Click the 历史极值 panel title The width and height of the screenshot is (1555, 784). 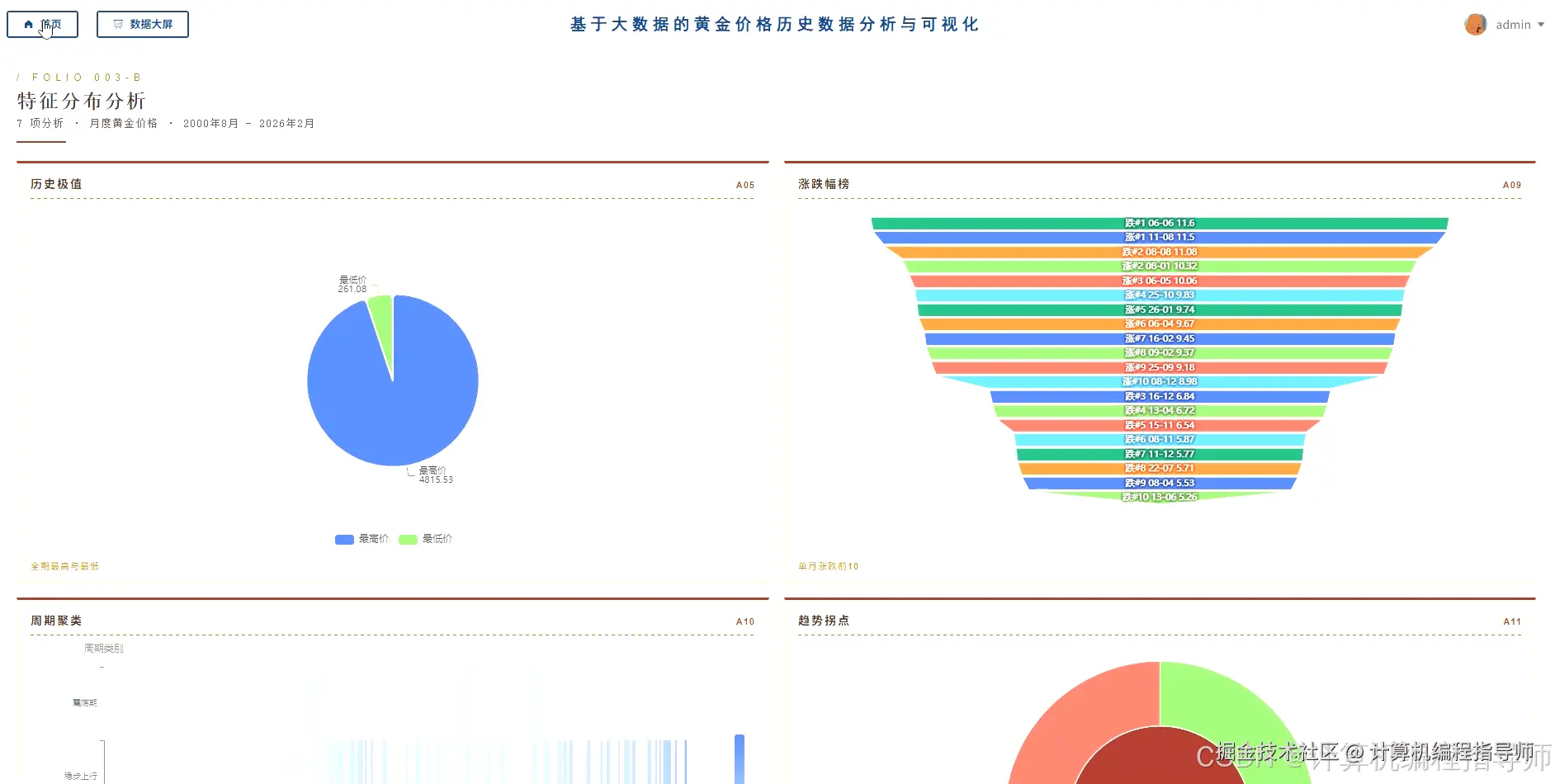tap(56, 184)
